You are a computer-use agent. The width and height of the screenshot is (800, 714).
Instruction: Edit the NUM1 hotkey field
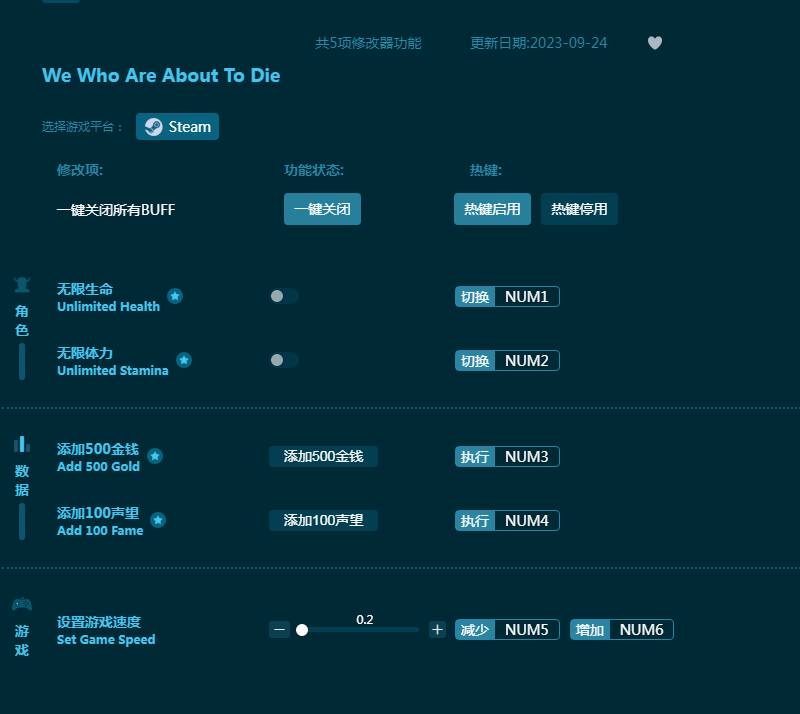click(527, 297)
